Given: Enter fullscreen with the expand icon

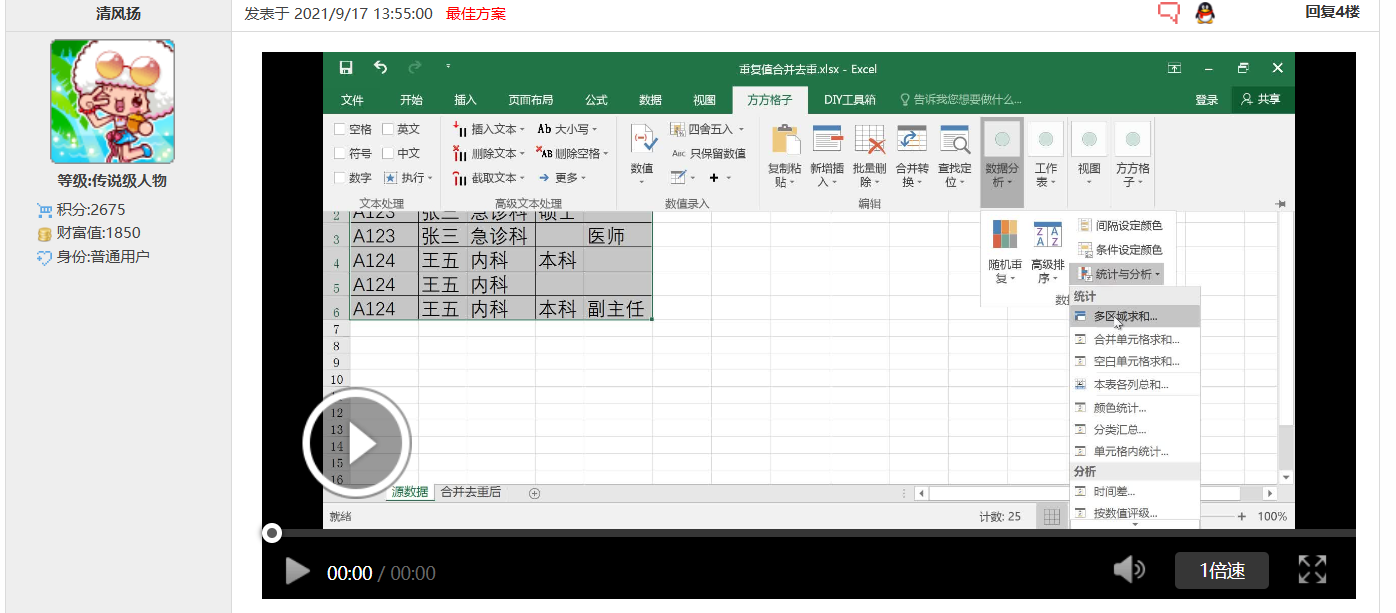Looking at the screenshot, I should [1312, 570].
